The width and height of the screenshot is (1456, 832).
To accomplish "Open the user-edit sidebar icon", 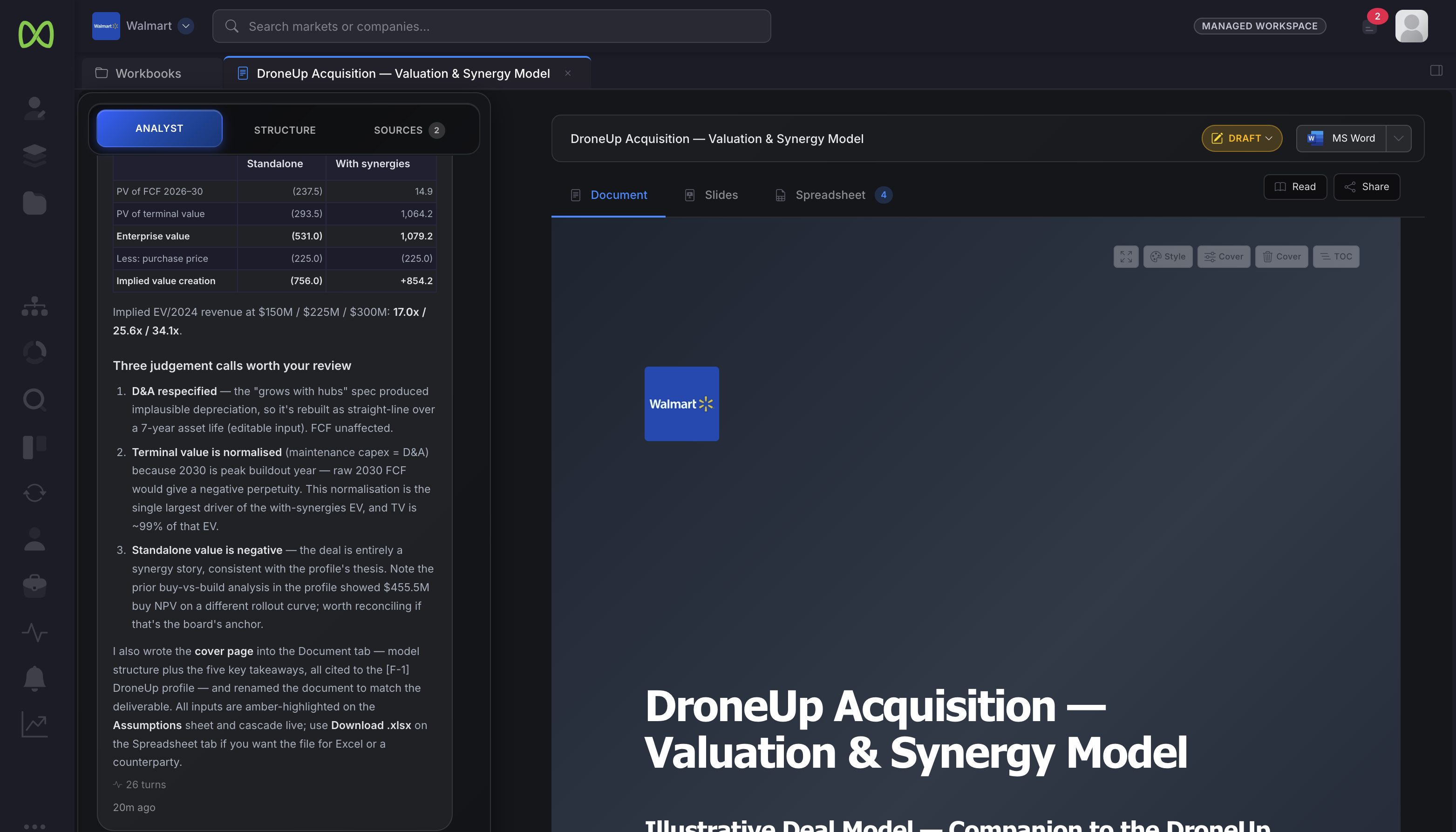I will click(35, 108).
